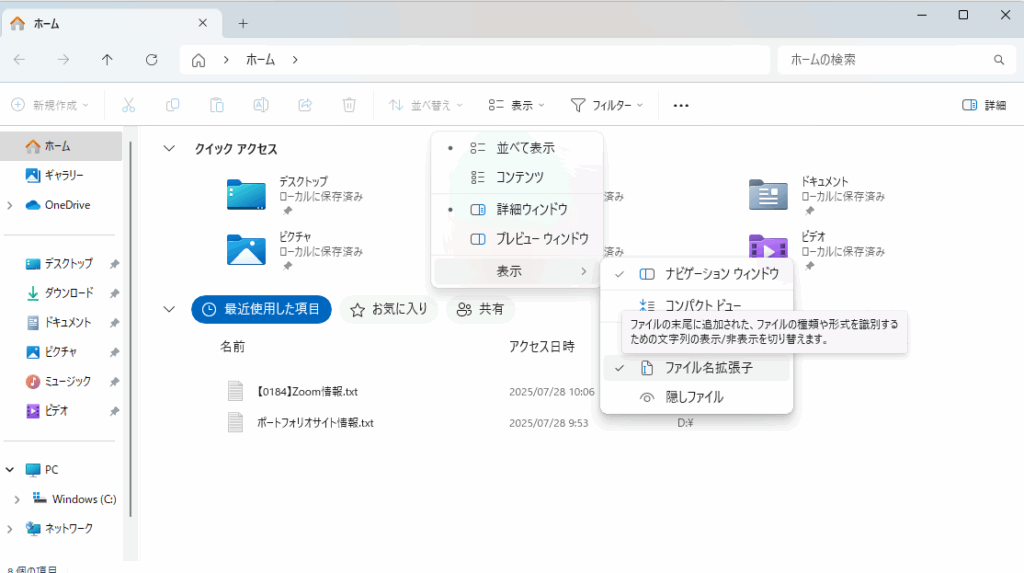Select コンテンツ in the view menu
This screenshot has height=573, width=1024.
(519, 177)
